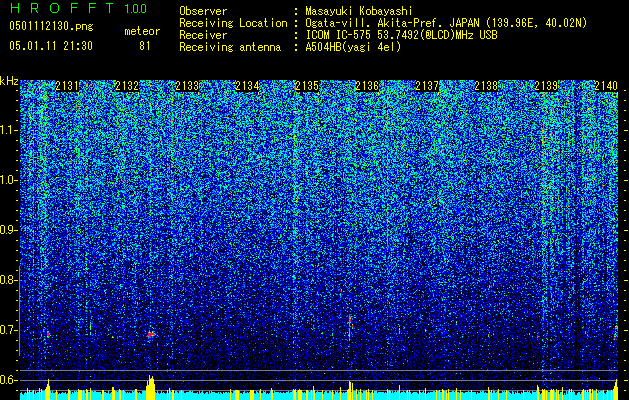Click the 1.1 frequency axis label
Image resolution: width=629 pixels, height=400 pixels.
[x=9, y=130]
